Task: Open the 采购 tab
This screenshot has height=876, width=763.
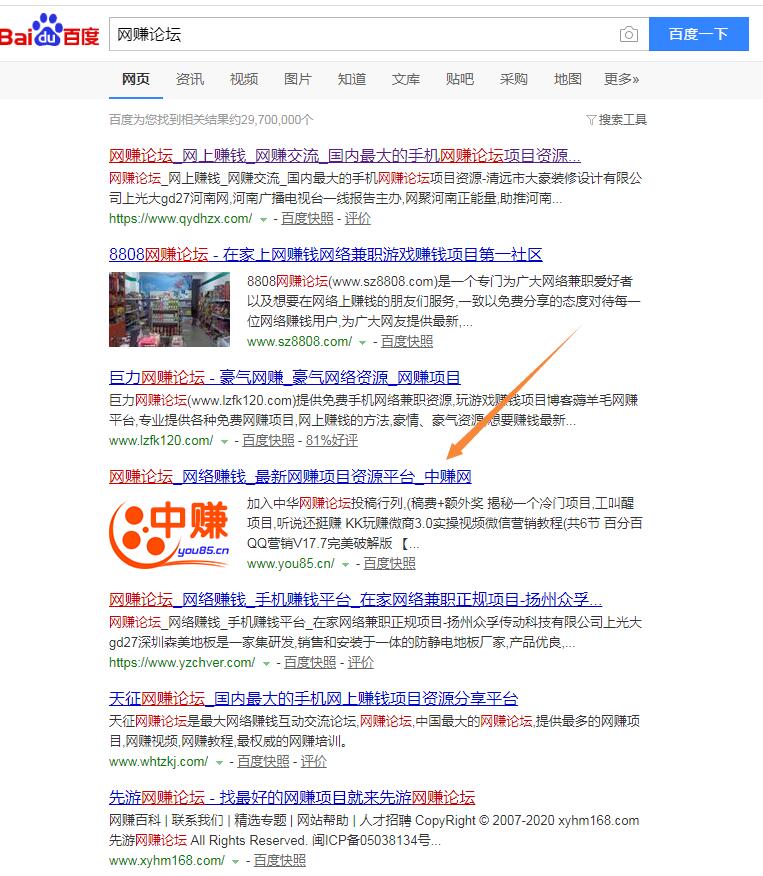Action: coord(514,79)
